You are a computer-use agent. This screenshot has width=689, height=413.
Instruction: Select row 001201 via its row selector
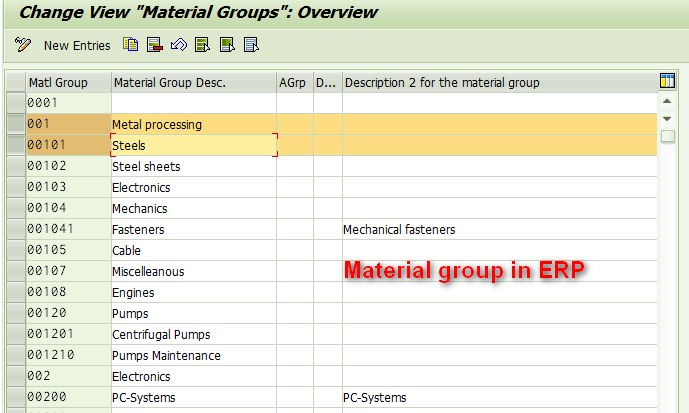tap(16, 334)
